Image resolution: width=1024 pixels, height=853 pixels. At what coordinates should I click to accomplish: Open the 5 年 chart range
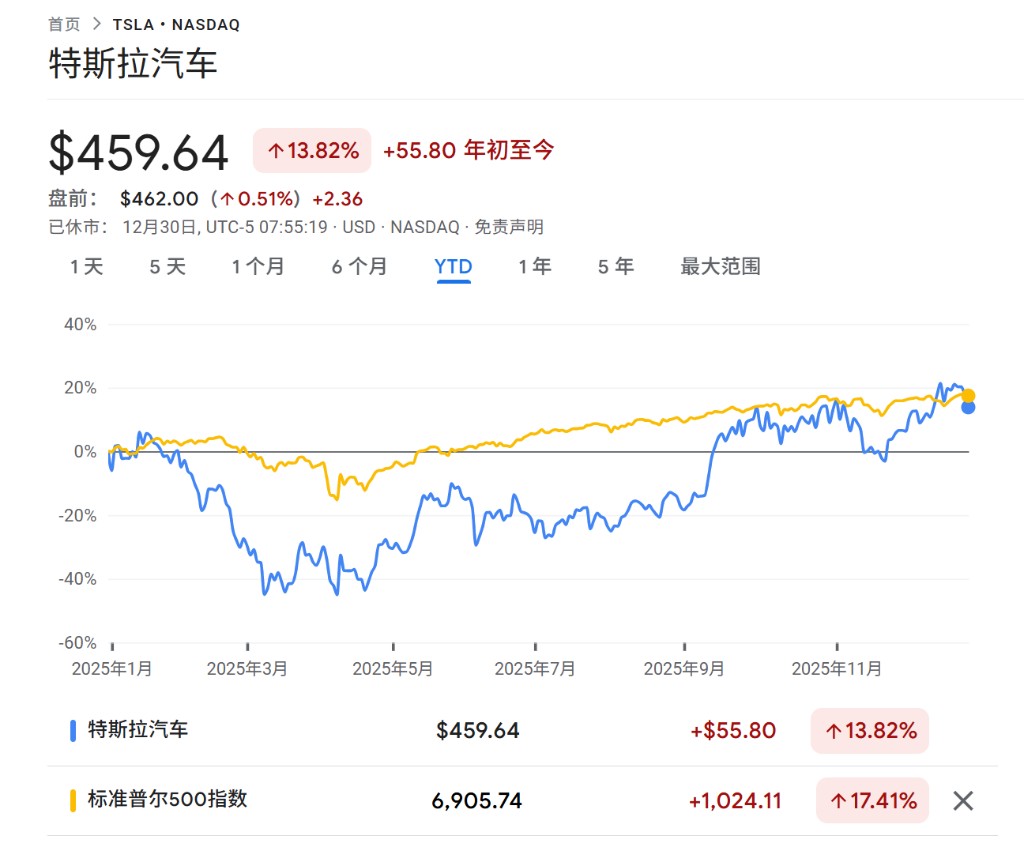tap(616, 267)
